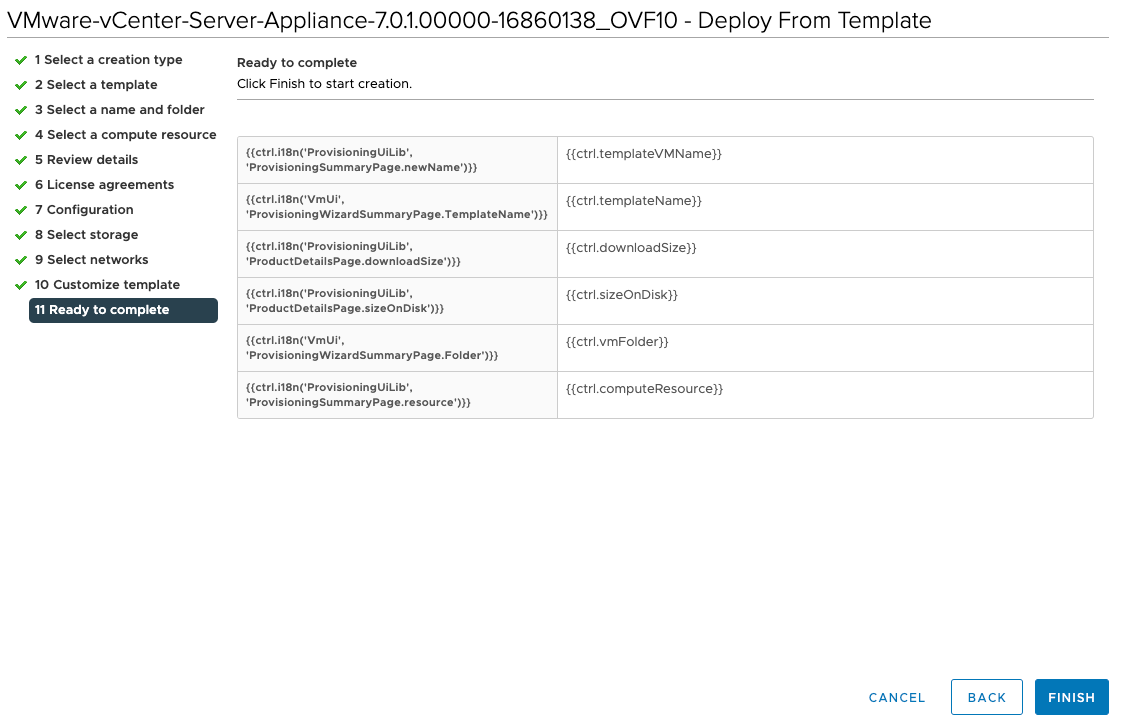Navigate to step 4 Select a compute resource

click(125, 135)
